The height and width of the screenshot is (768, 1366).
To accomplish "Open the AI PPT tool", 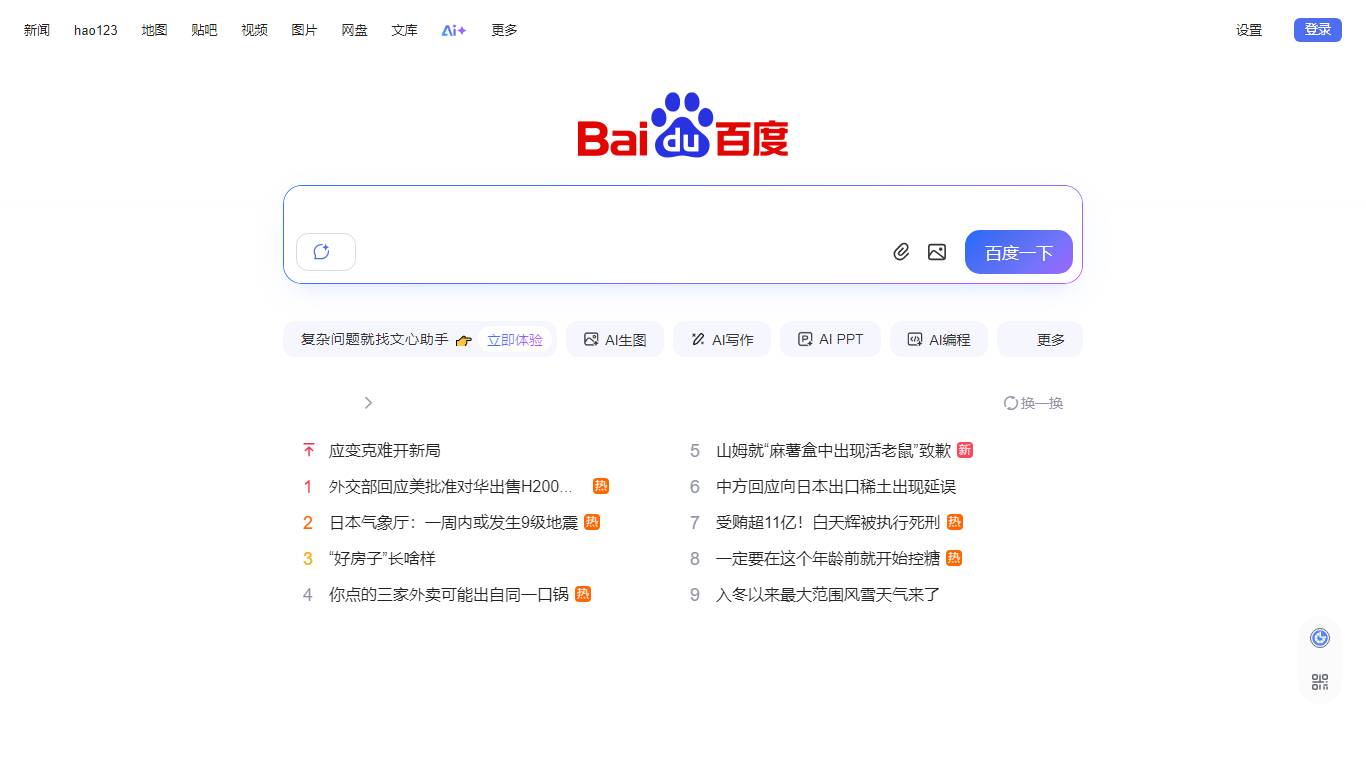I will click(830, 339).
